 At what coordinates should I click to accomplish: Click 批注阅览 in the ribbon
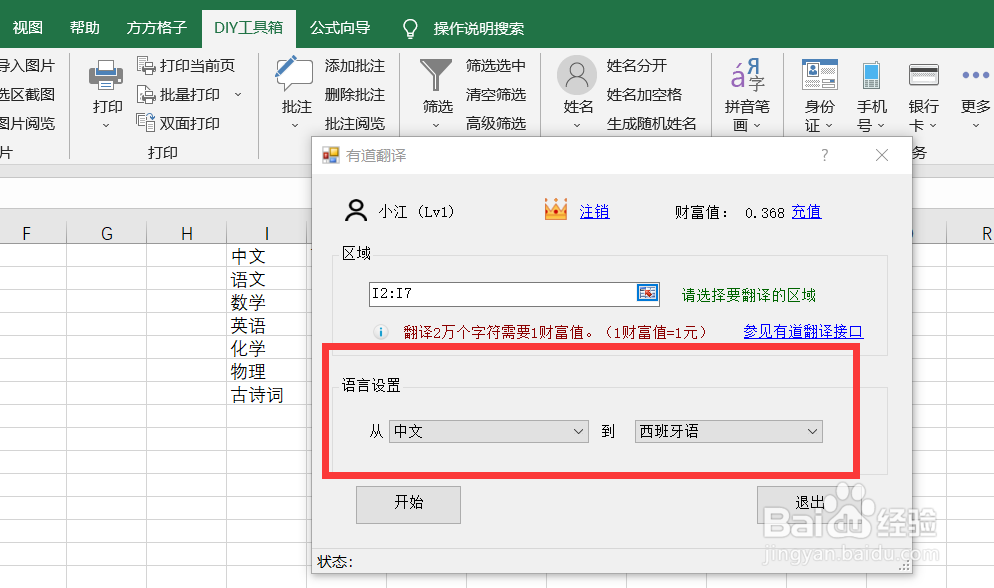[354, 124]
